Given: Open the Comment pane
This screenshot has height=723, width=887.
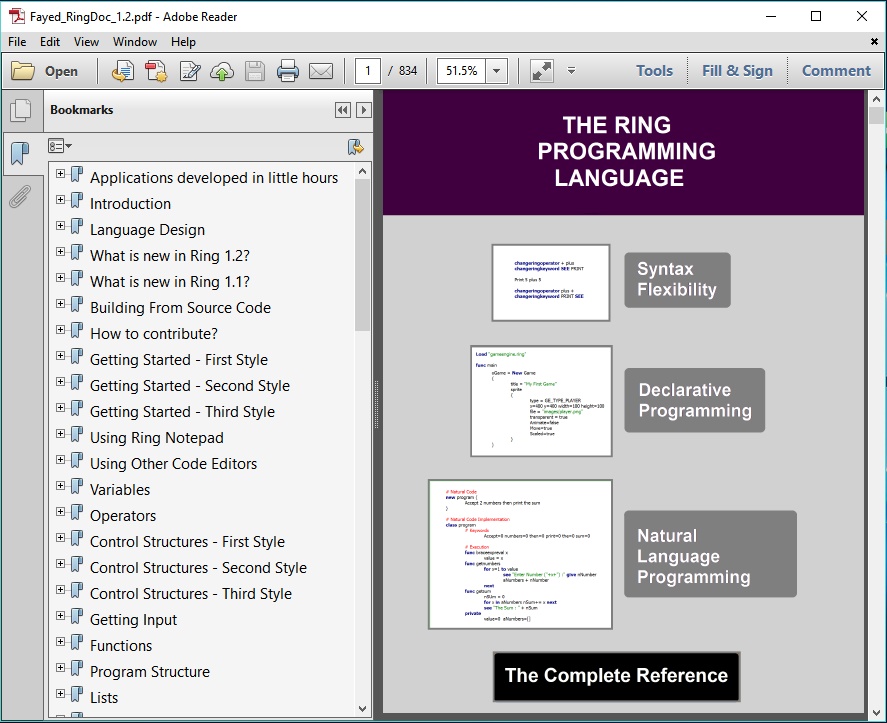Looking at the screenshot, I should [836, 71].
